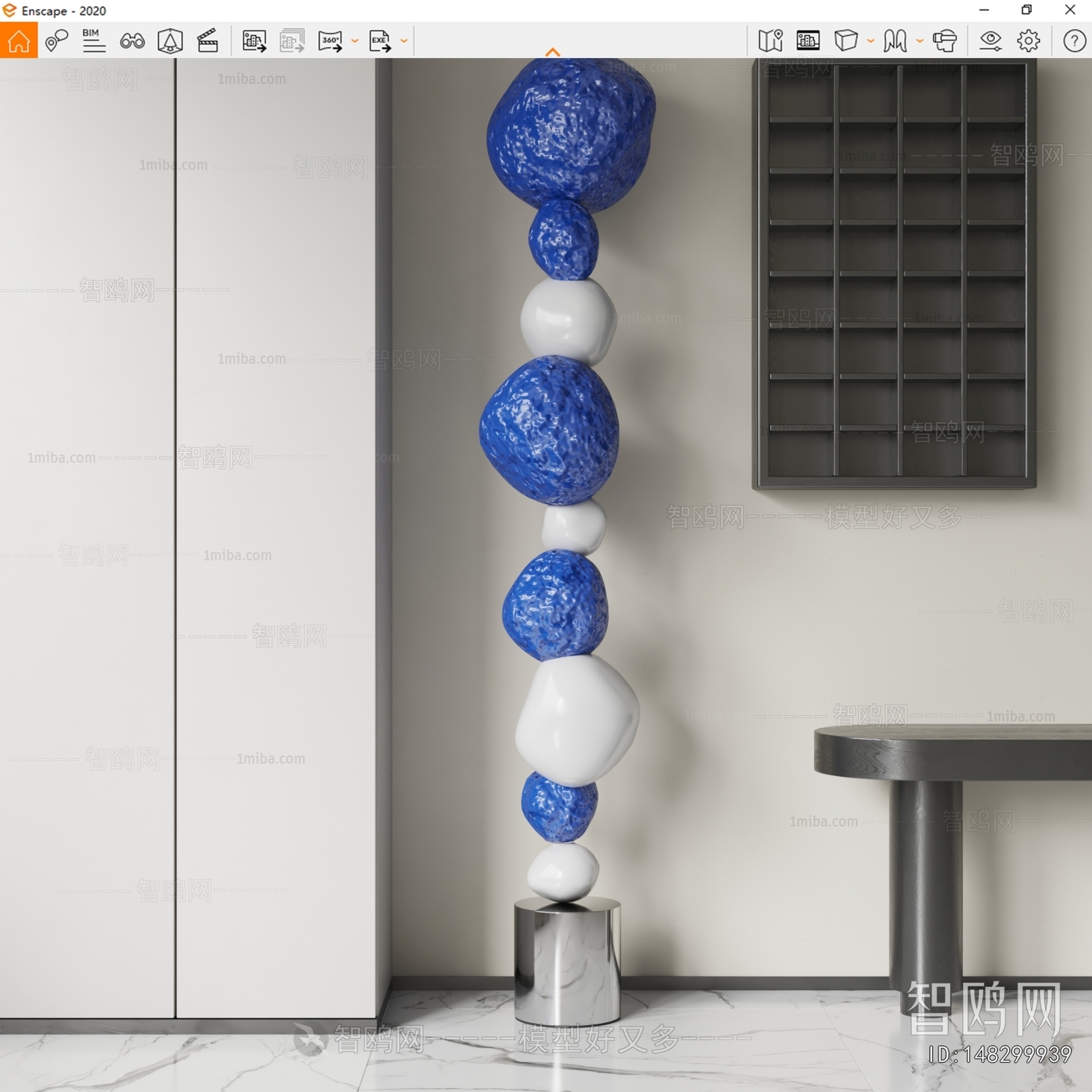Viewport: 1092px width, 1092px height.
Task: Open the EXE export dropdown arrow
Action: (x=404, y=41)
